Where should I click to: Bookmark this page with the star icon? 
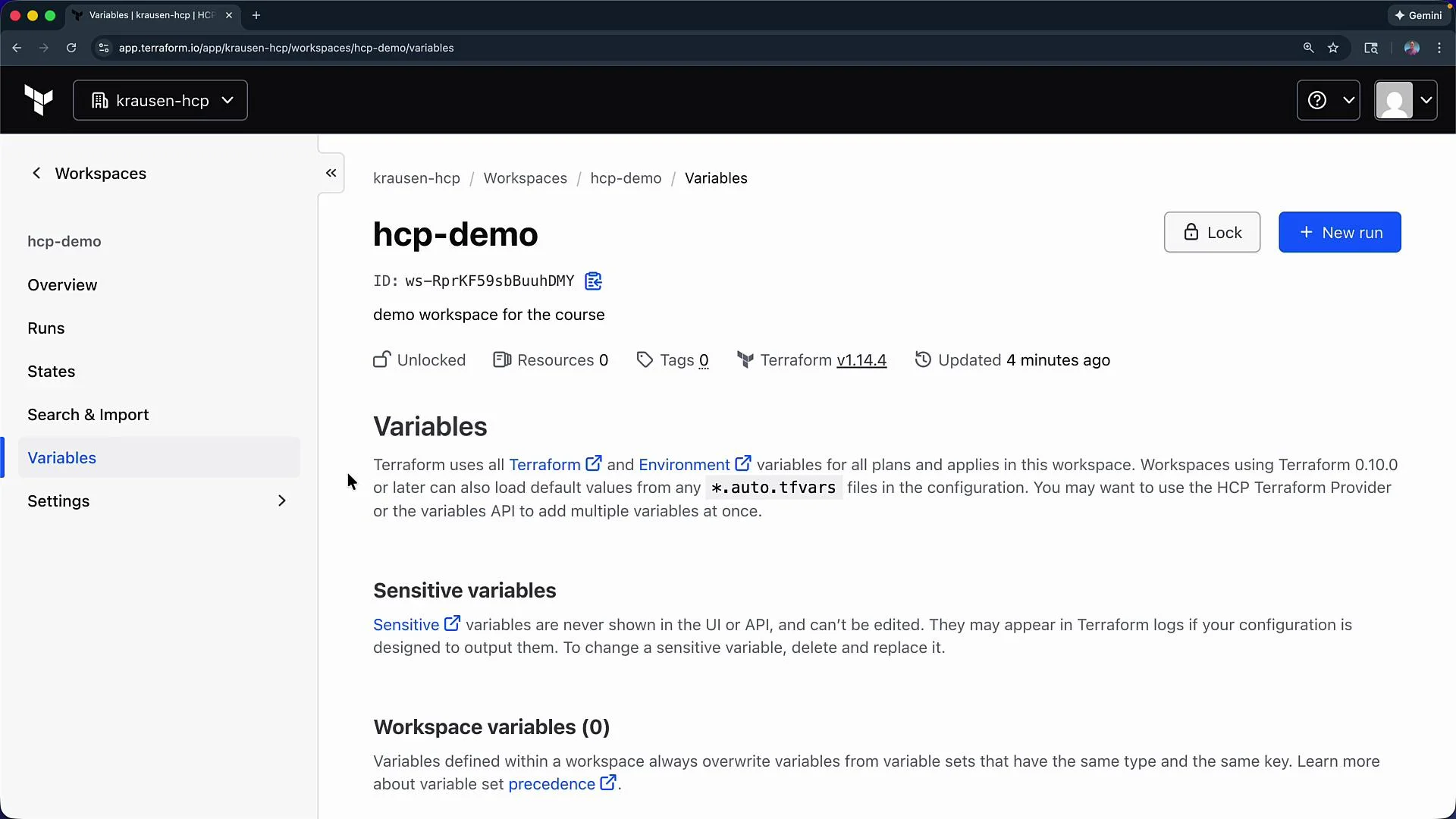[x=1333, y=48]
